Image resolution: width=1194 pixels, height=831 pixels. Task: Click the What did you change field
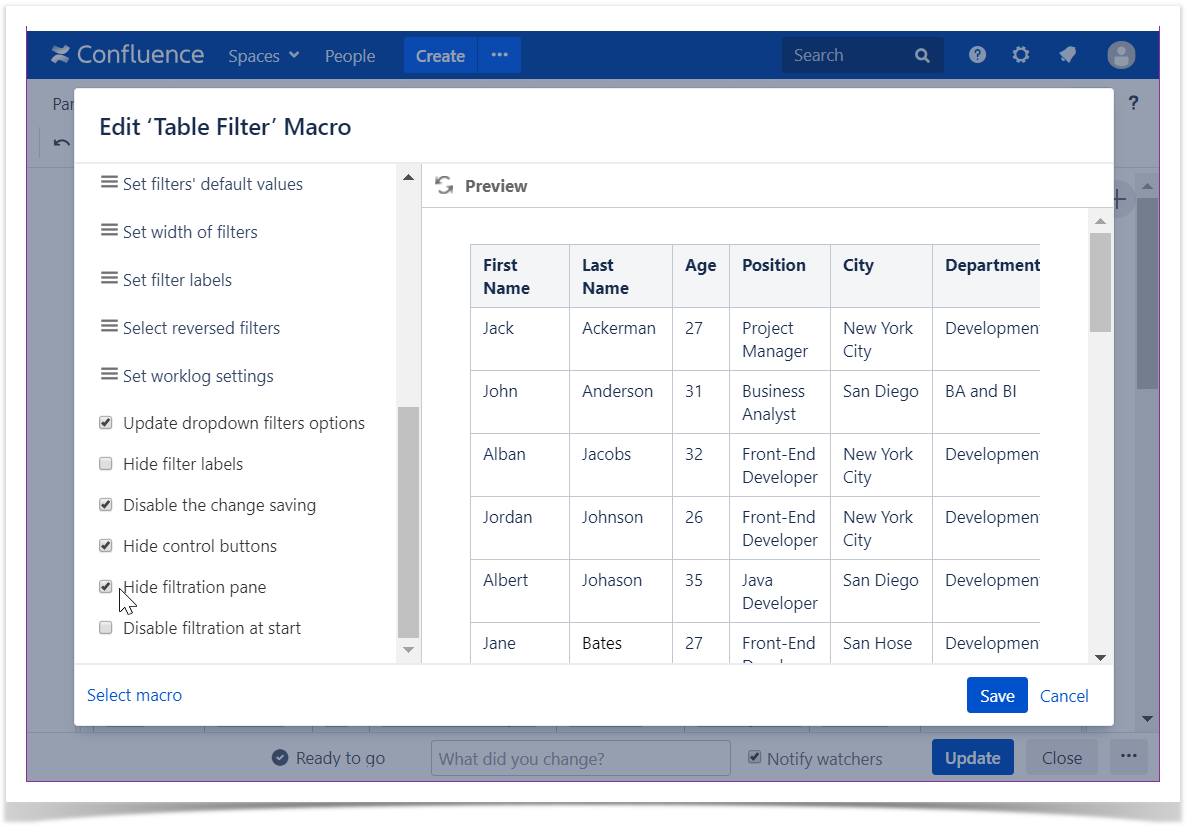[580, 759]
